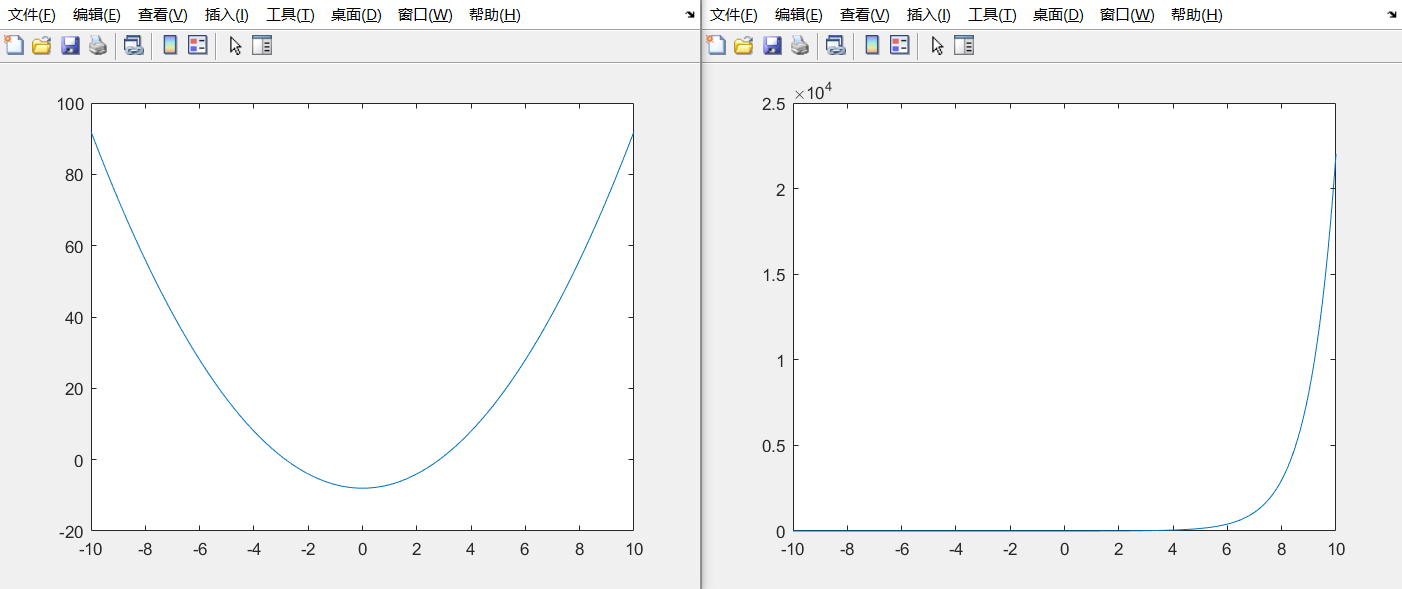
Task: Click x-axis tick -10 in left plot
Action: point(91,549)
